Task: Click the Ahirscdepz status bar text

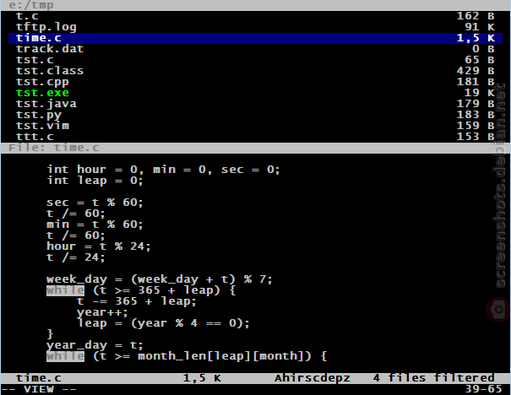Action: 312,378
